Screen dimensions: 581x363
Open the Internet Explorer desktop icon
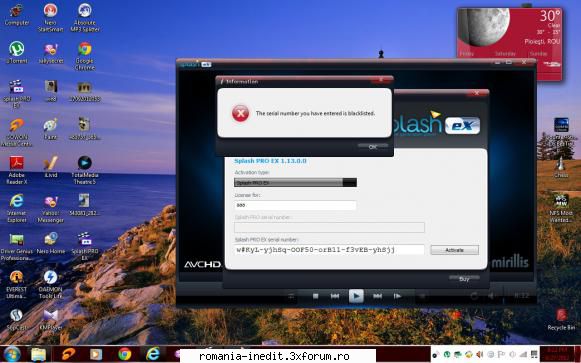click(x=17, y=208)
